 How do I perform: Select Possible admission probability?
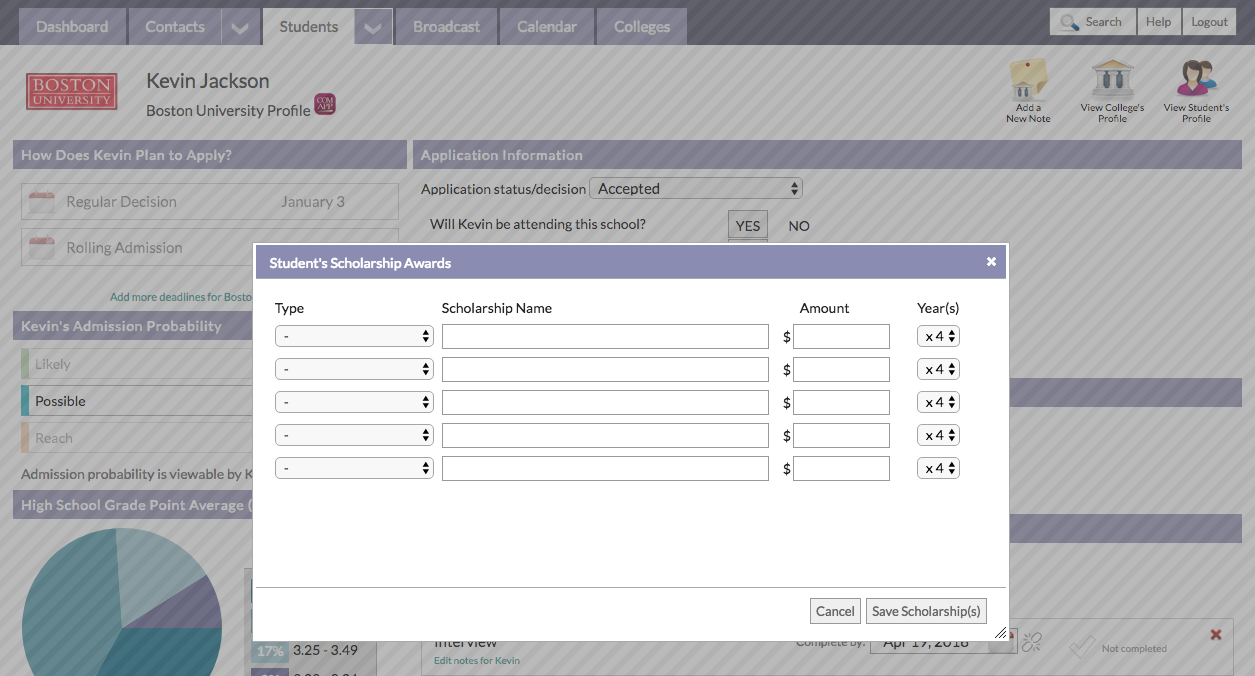coord(137,401)
